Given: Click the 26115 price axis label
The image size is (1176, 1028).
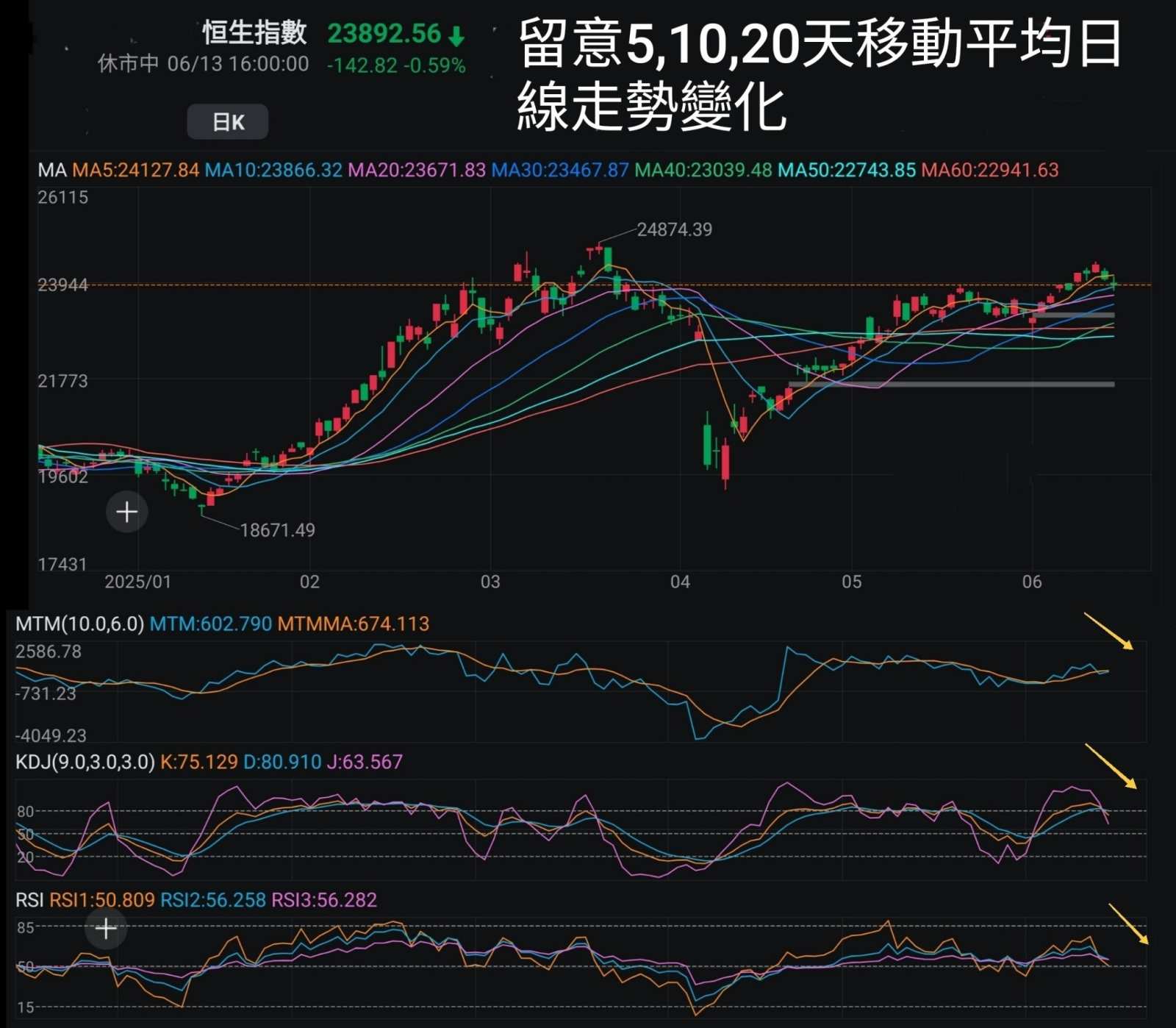Looking at the screenshot, I should 63,197.
